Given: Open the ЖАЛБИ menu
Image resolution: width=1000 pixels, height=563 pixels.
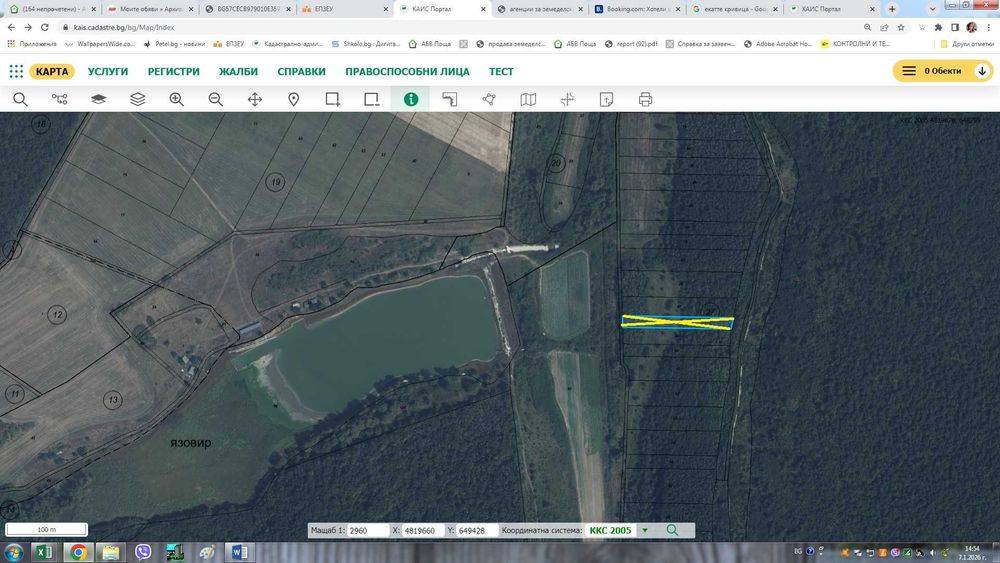Looking at the screenshot, I should (238, 71).
